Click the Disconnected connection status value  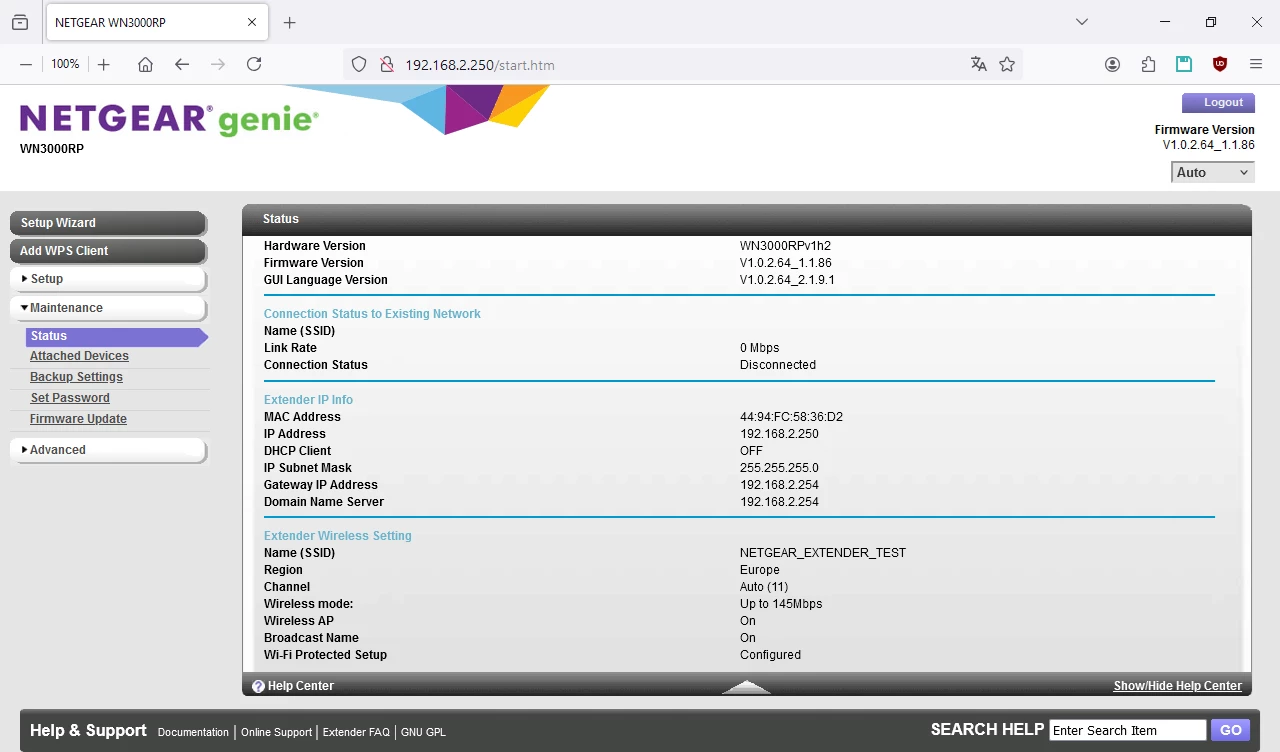[778, 365]
